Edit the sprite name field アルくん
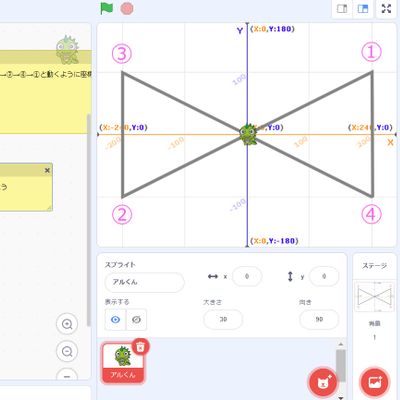 click(144, 282)
